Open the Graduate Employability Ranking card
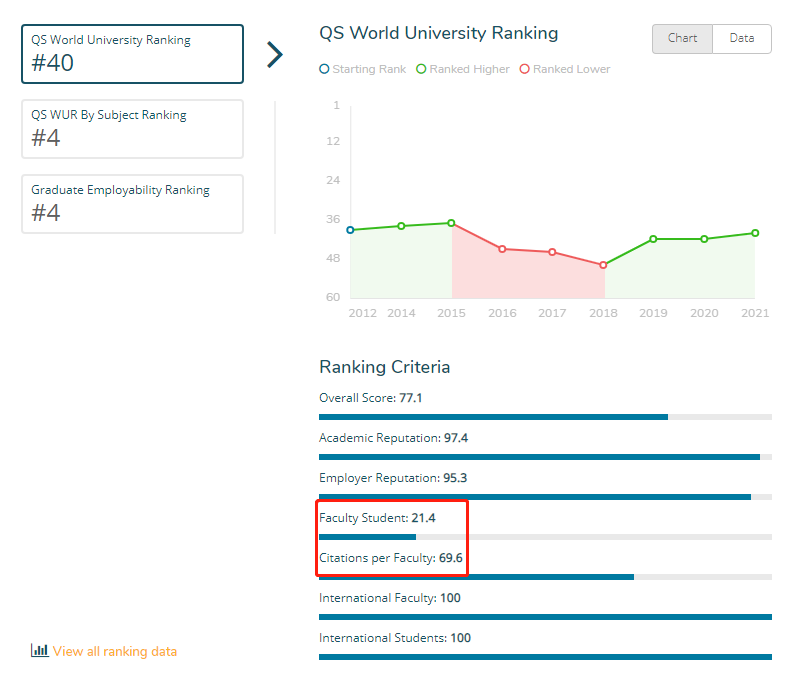 coord(132,204)
